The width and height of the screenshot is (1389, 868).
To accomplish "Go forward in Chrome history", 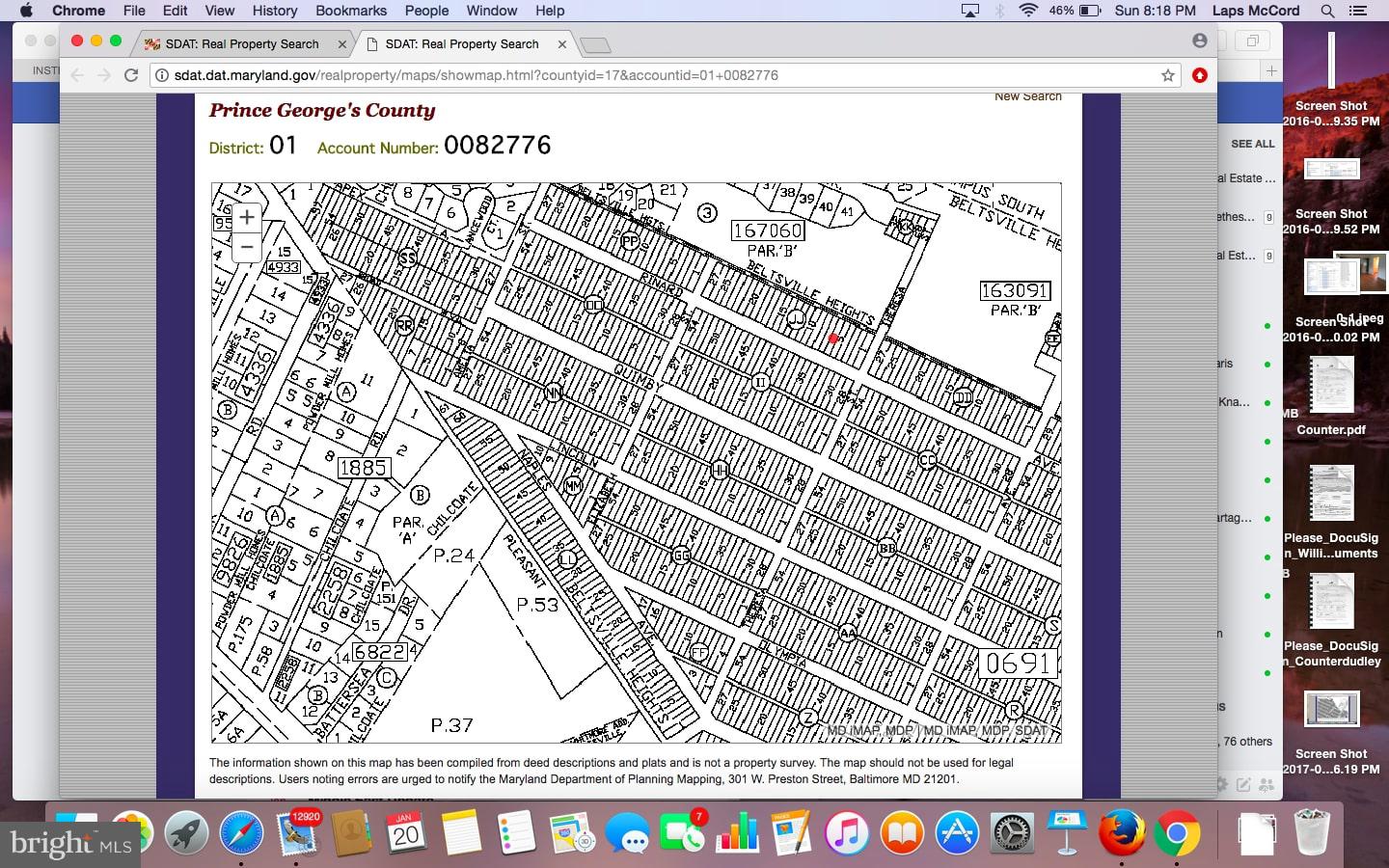I will tap(104, 75).
